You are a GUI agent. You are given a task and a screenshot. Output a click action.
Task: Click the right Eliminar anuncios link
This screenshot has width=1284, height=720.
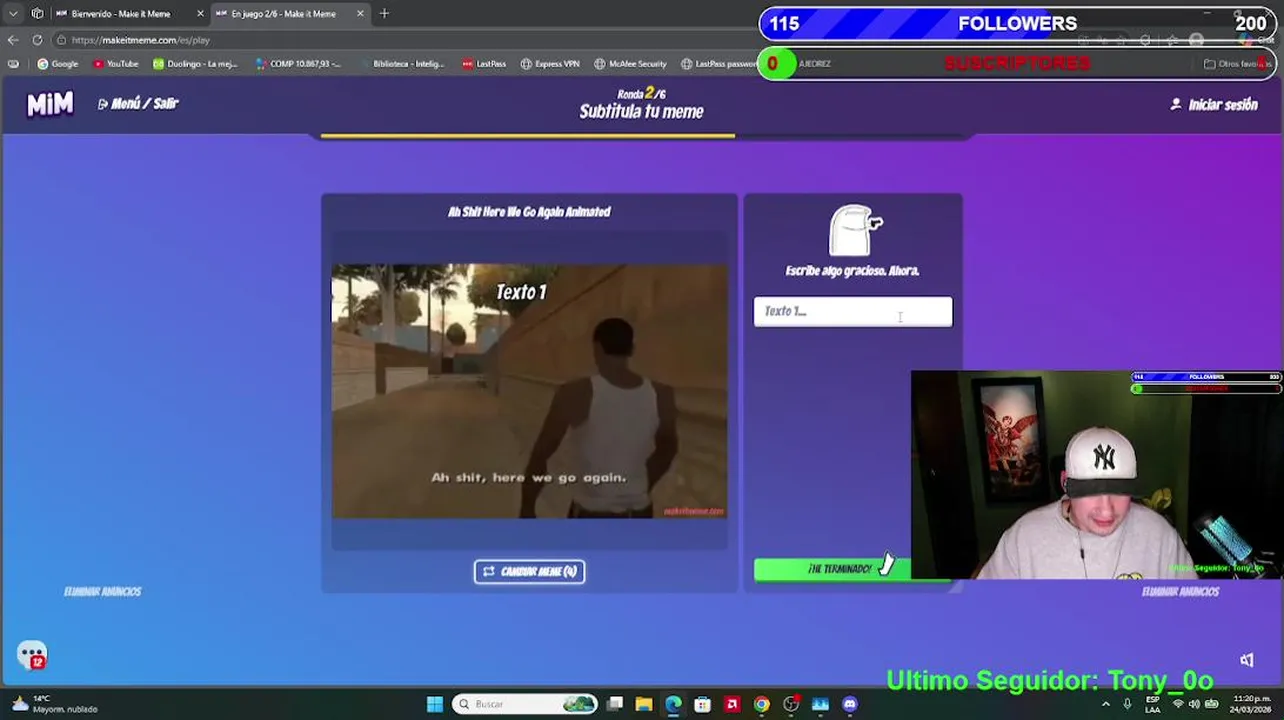coord(1180,592)
